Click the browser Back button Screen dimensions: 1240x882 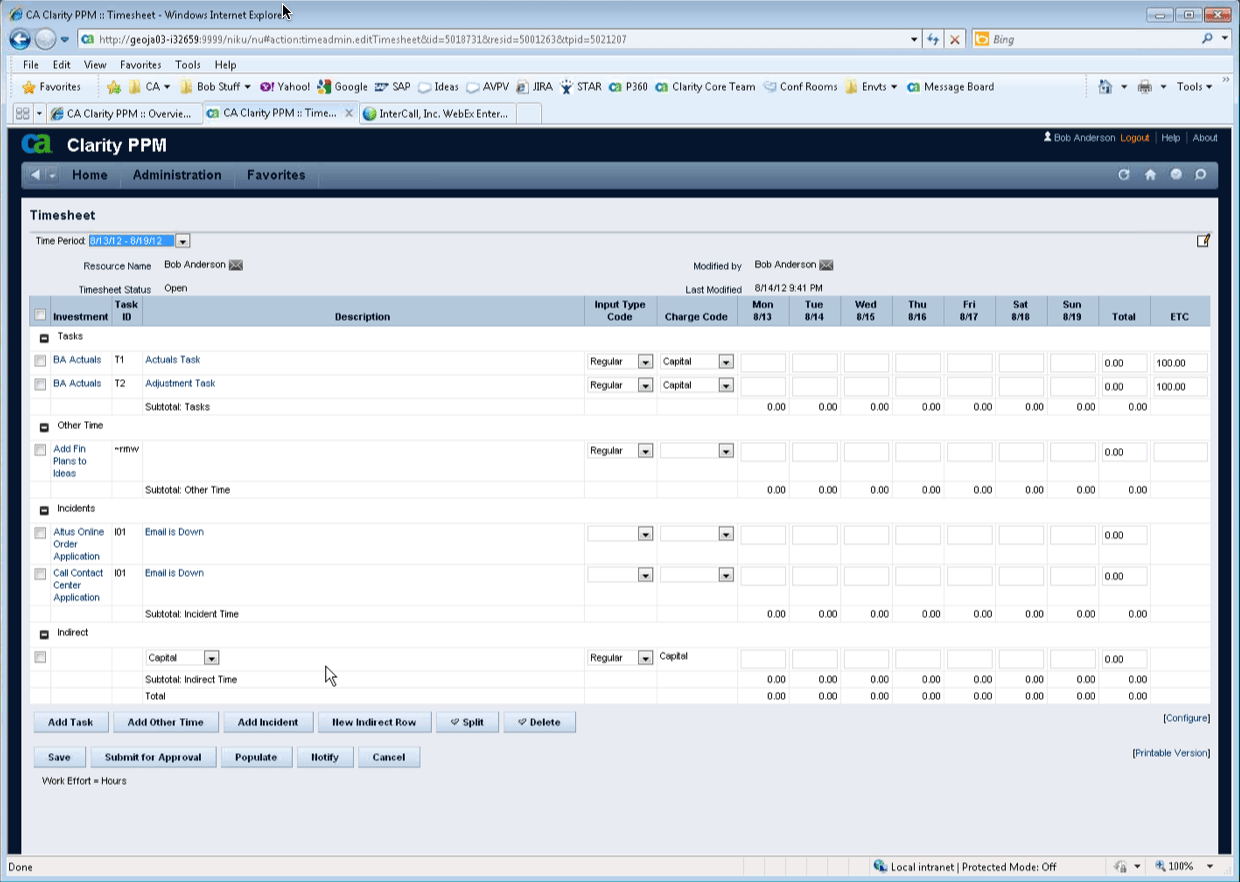(x=20, y=40)
